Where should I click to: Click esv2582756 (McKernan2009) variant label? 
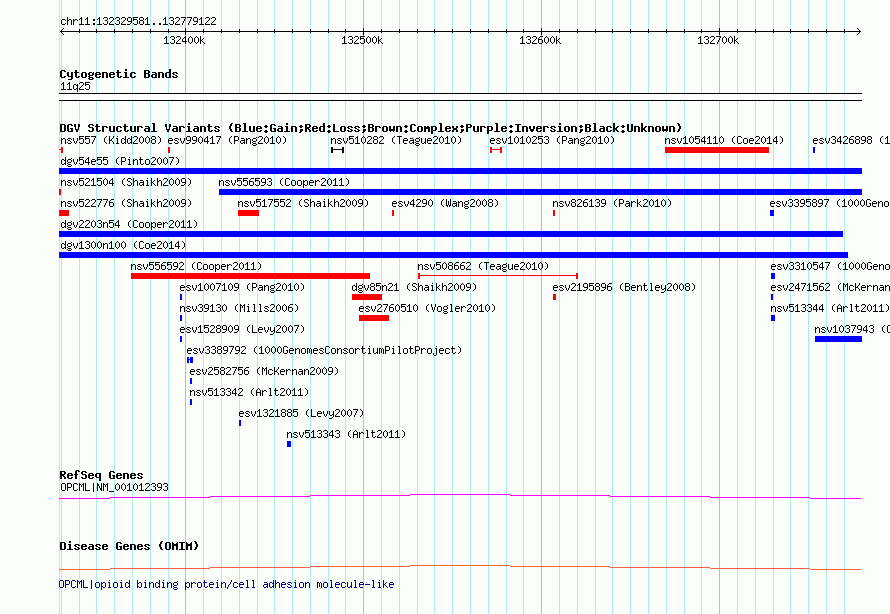click(264, 371)
